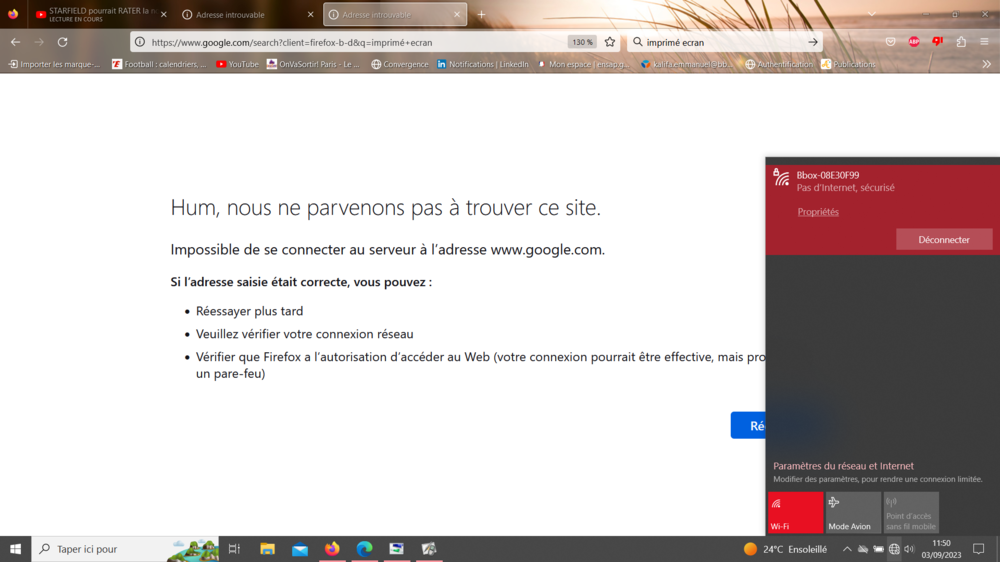The width and height of the screenshot is (1000, 562).
Task: Click the Déconnecter button
Action: point(944,240)
